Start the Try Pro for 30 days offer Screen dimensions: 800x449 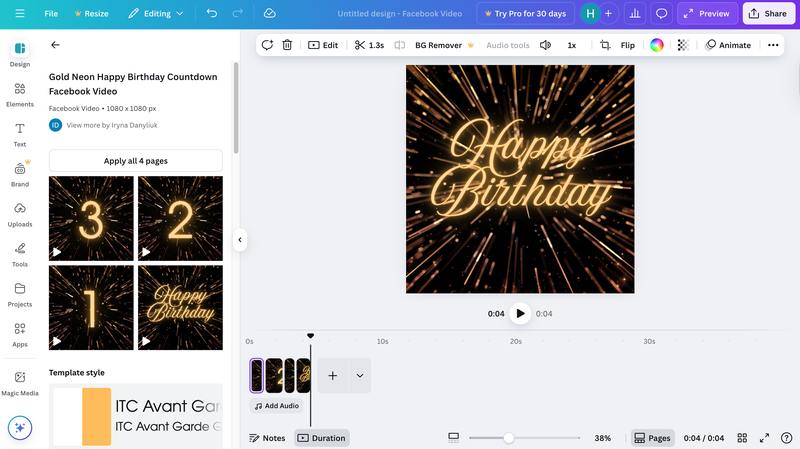526,14
